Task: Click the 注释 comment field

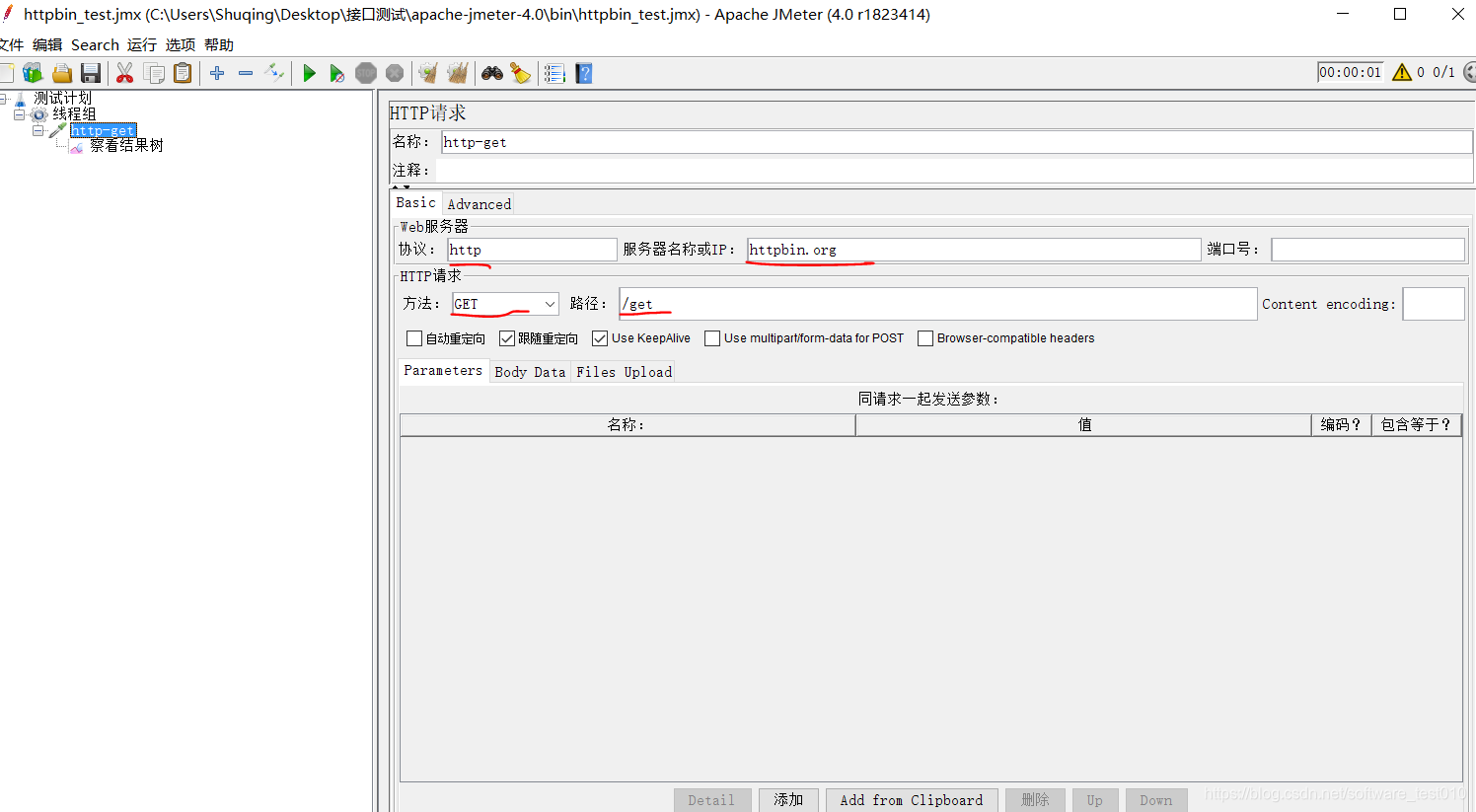Action: (x=954, y=170)
